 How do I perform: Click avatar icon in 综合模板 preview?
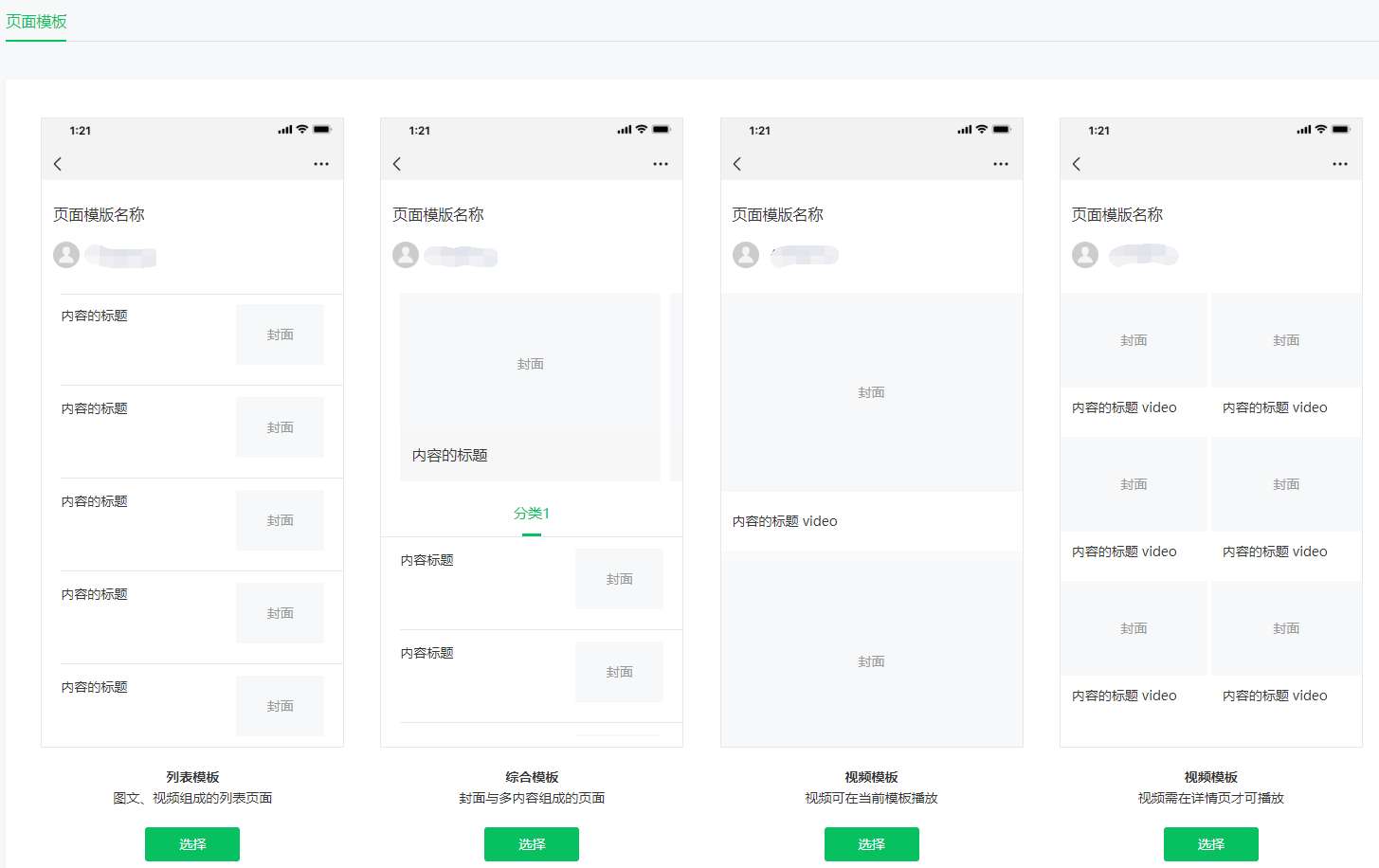pos(406,255)
